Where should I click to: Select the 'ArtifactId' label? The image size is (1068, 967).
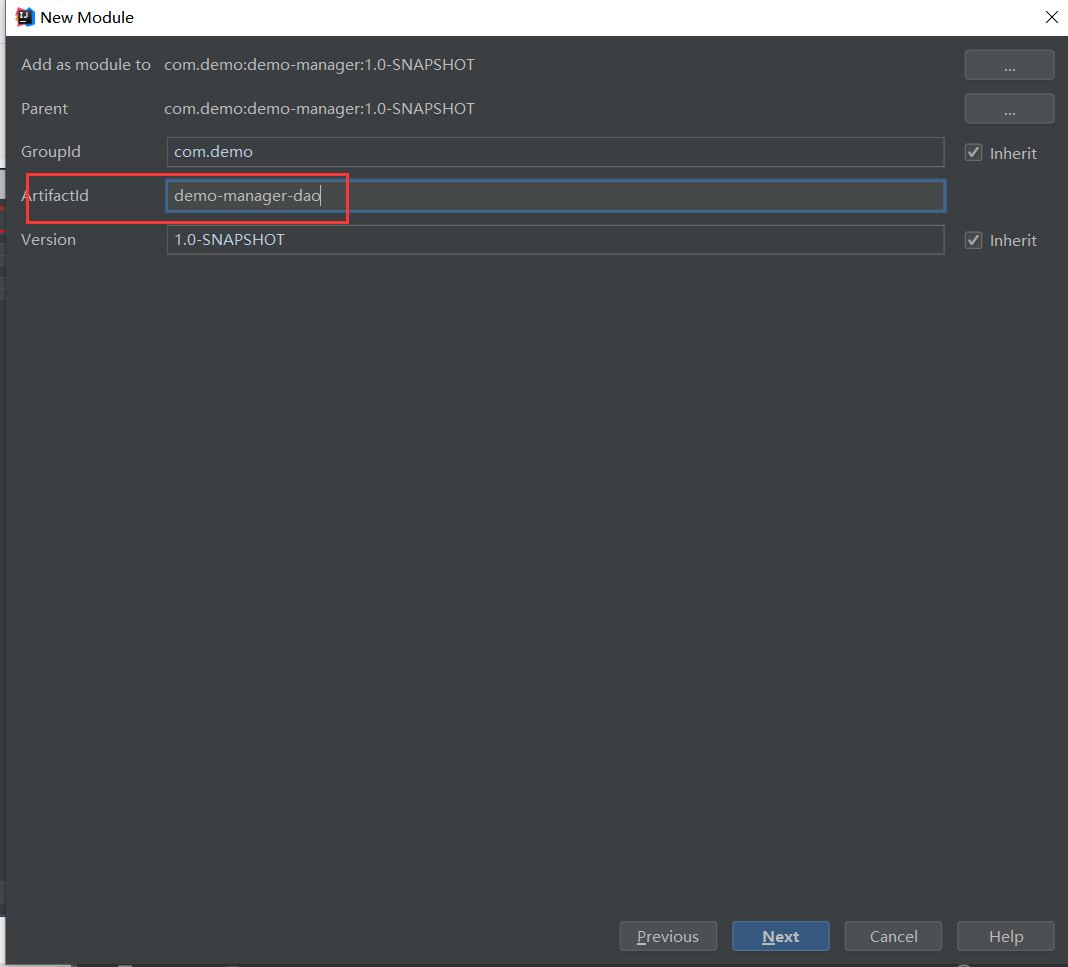pyautogui.click(x=55, y=195)
